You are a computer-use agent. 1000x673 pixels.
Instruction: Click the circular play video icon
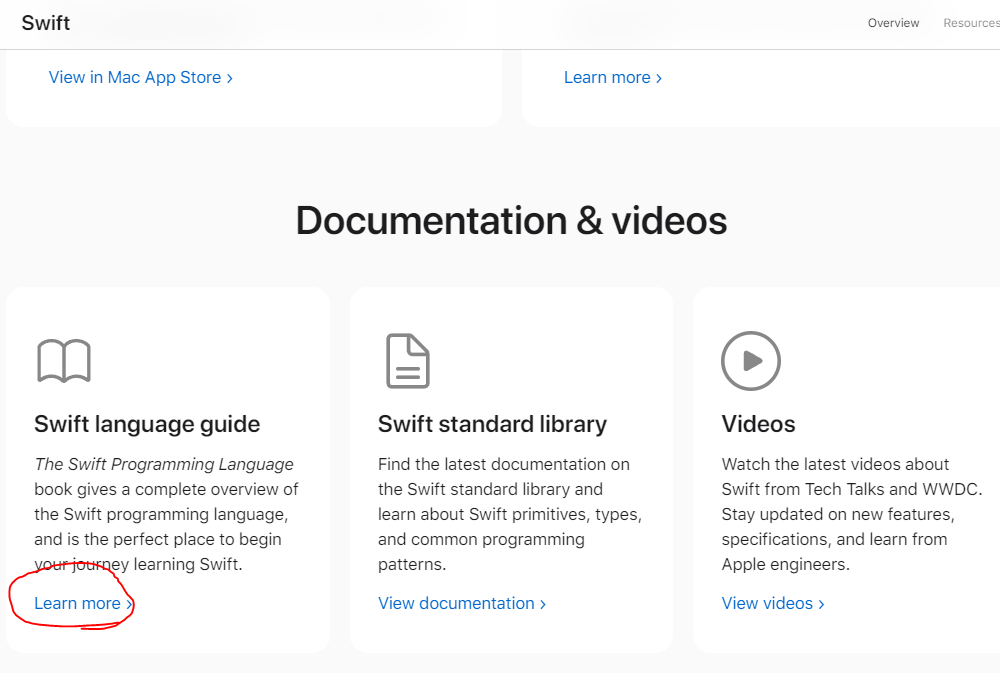pos(751,361)
